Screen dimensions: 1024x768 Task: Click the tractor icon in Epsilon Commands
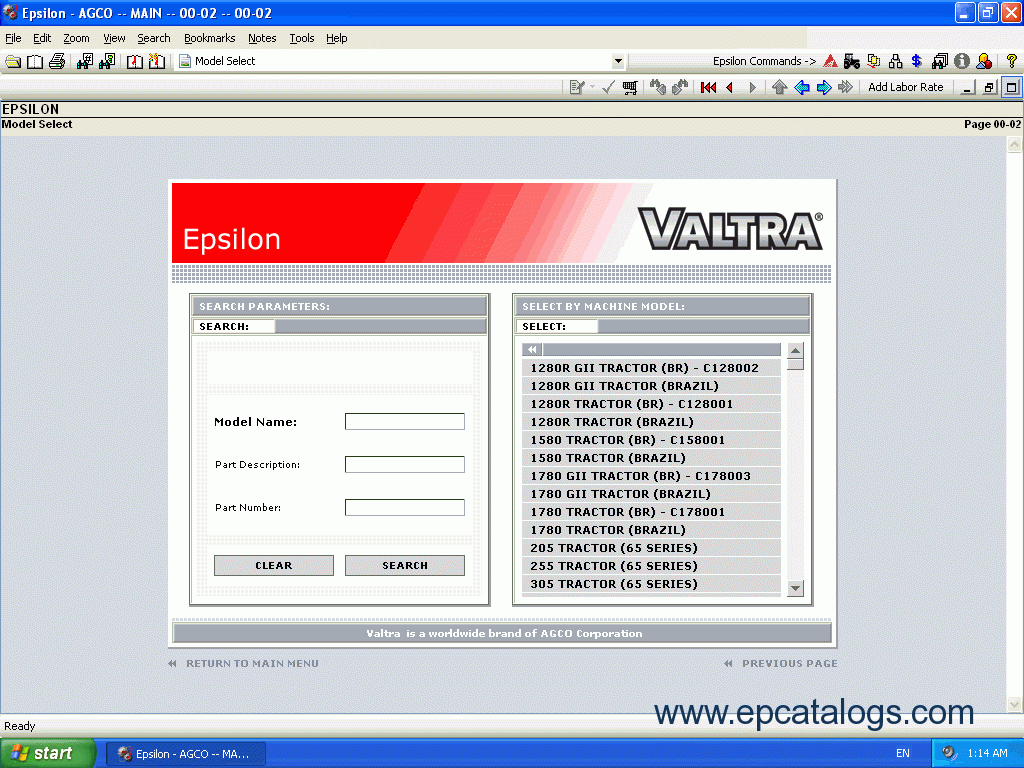click(852, 61)
